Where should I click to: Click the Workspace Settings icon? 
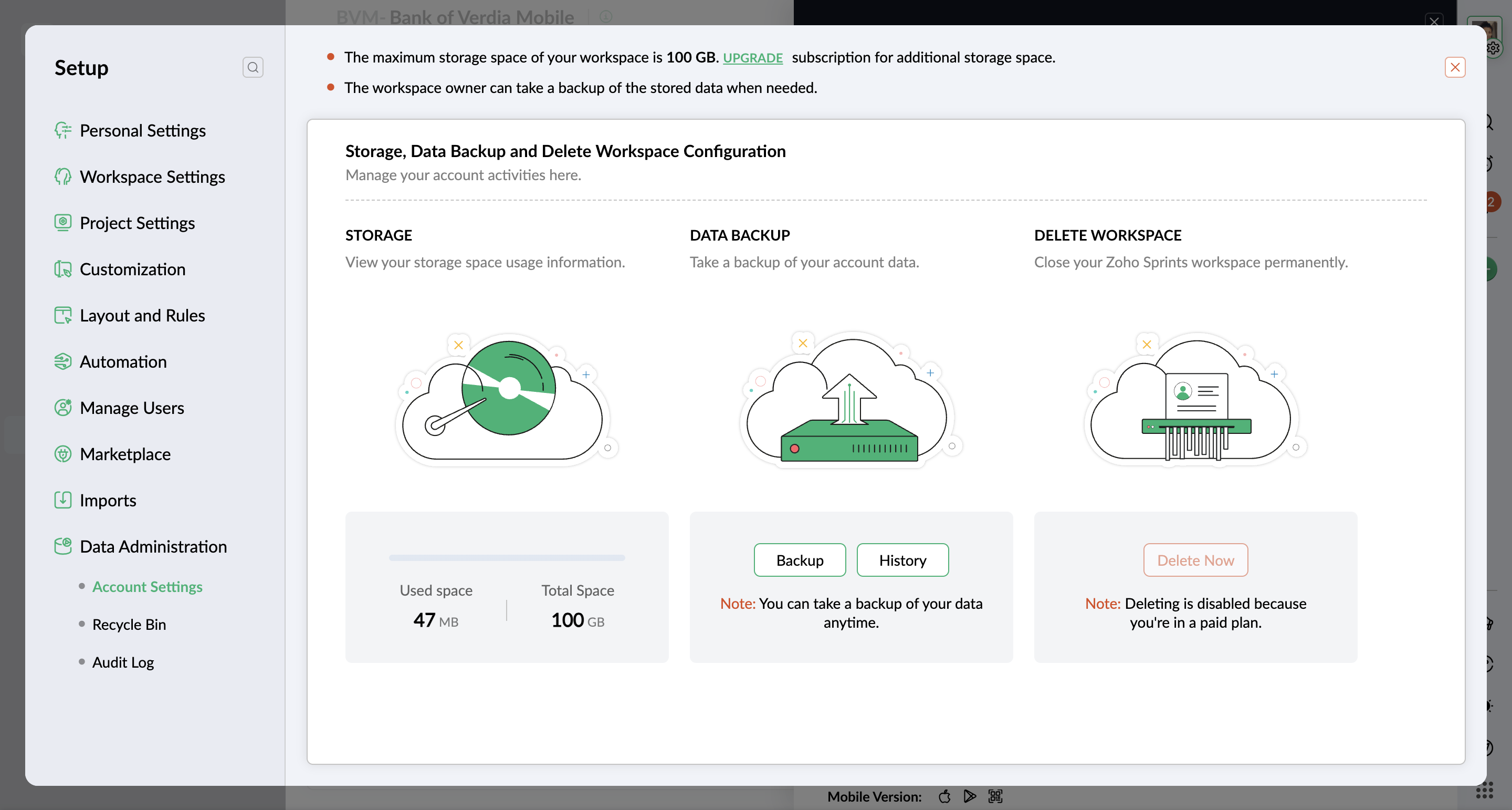[63, 176]
